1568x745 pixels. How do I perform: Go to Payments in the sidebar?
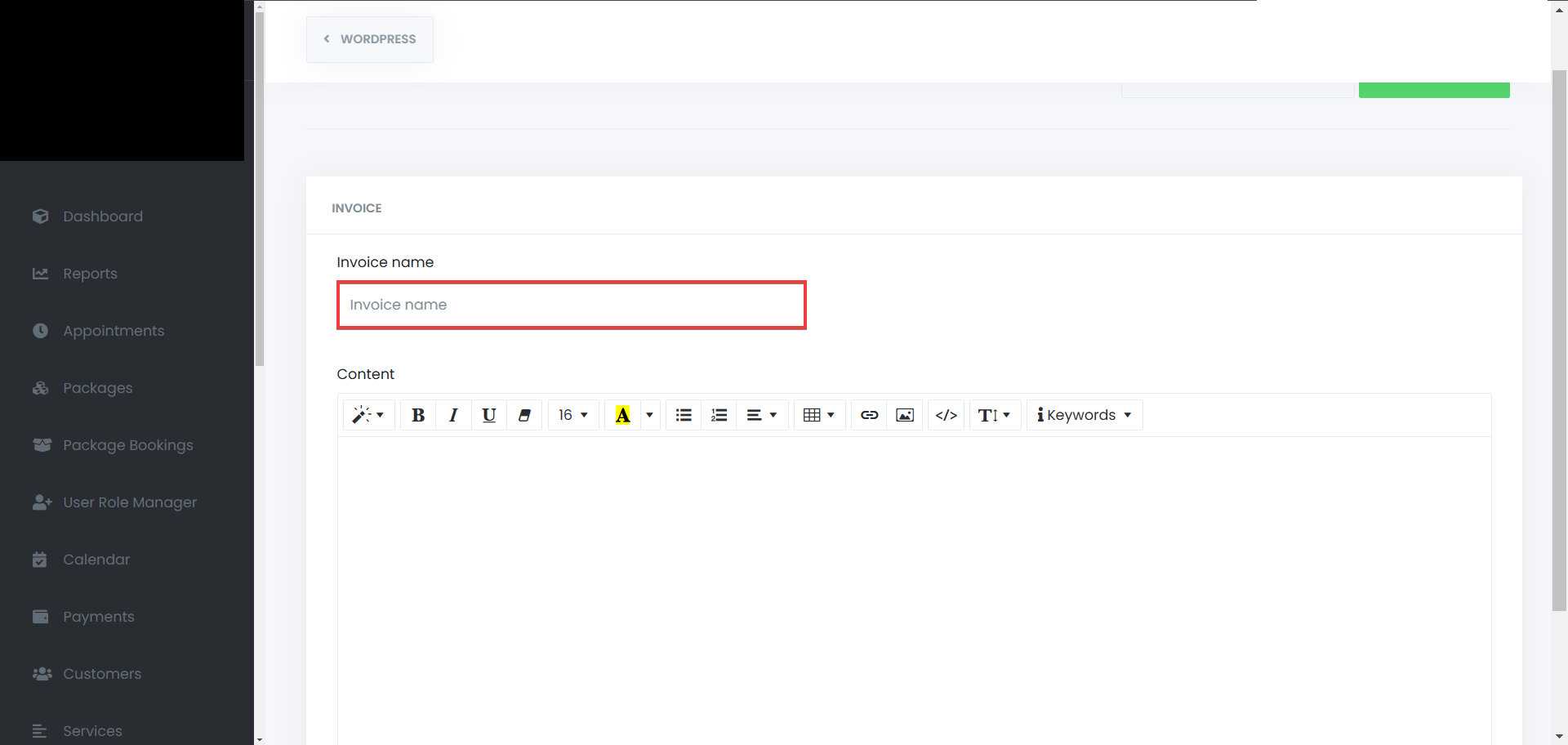(x=99, y=617)
